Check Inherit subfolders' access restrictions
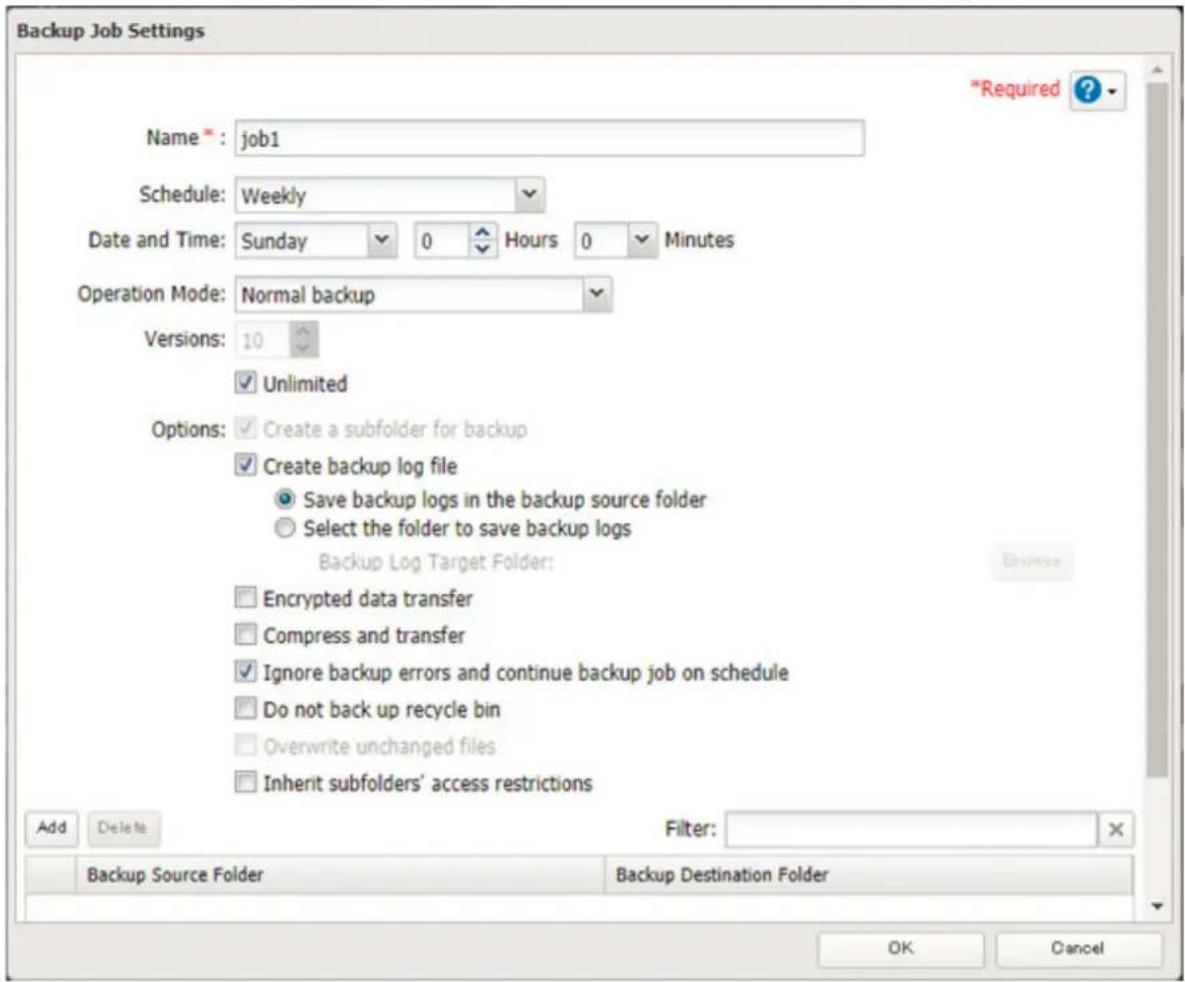The height and width of the screenshot is (982, 1185). tap(245, 782)
